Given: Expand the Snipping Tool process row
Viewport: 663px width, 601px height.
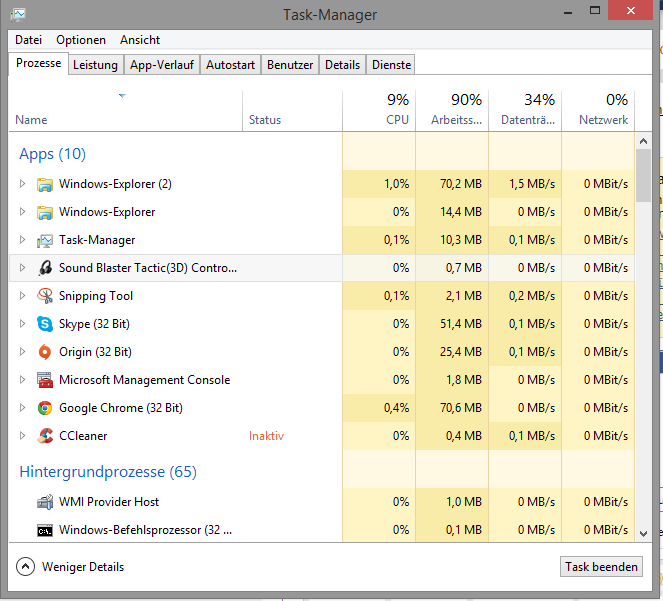Looking at the screenshot, I should (22, 296).
